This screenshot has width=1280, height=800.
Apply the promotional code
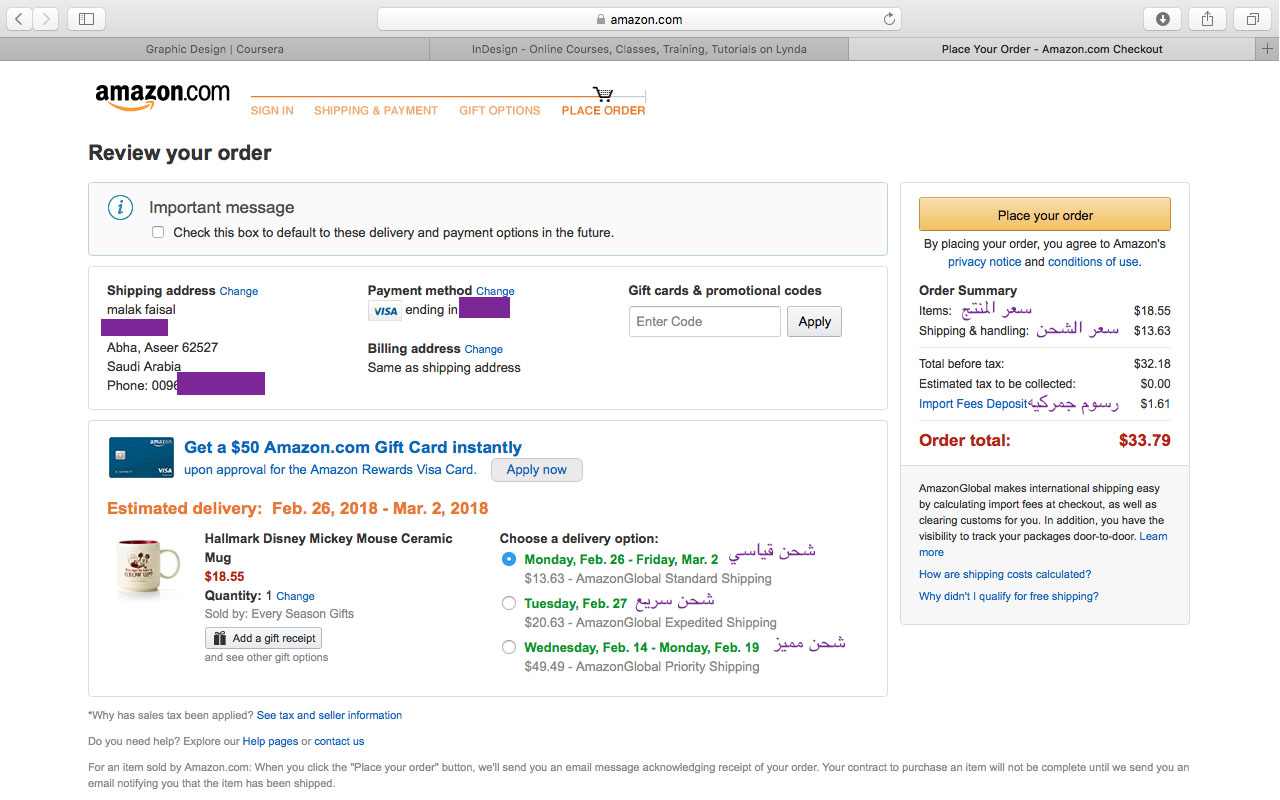(x=814, y=321)
